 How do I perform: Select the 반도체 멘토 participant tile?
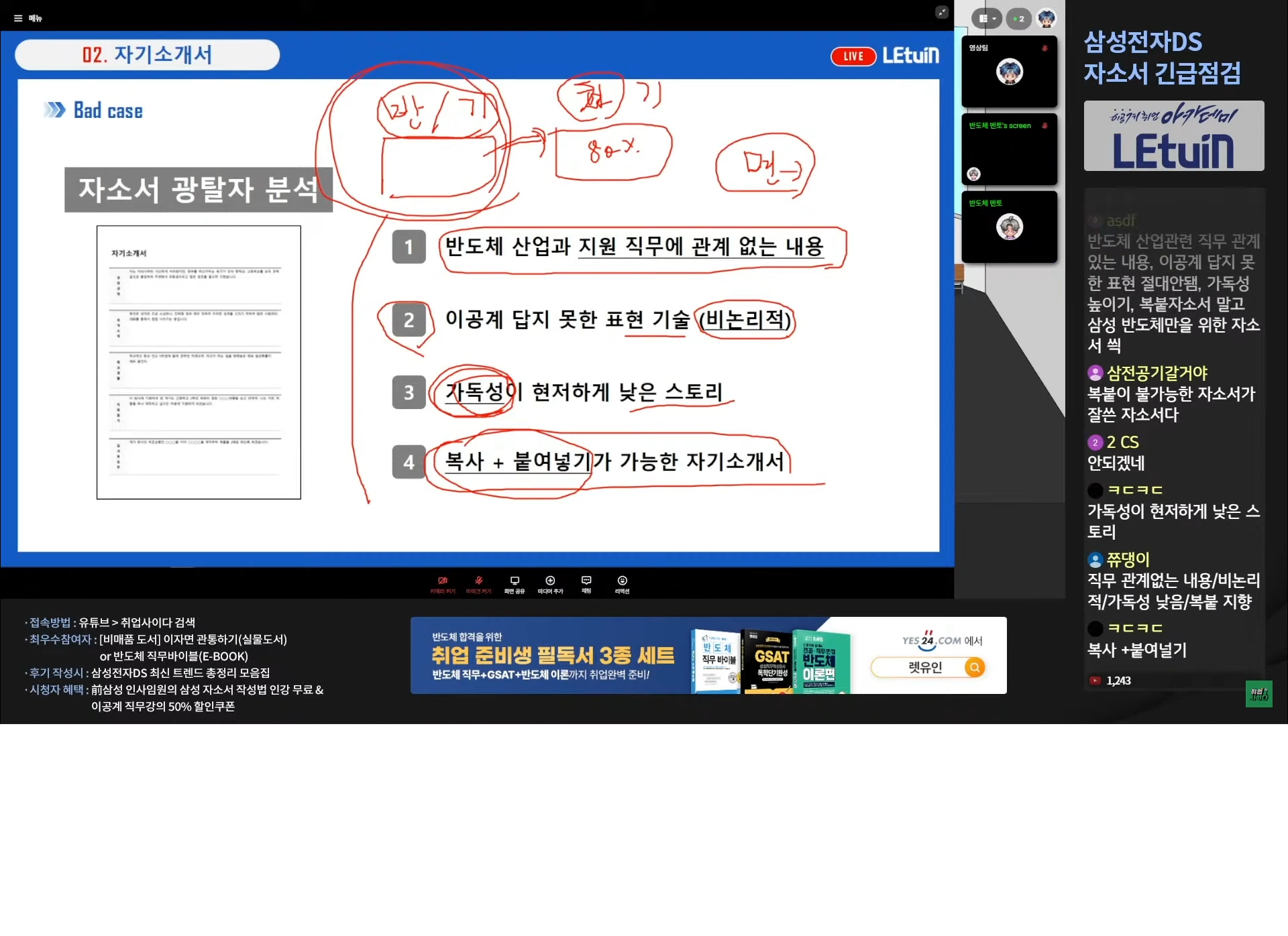(x=1009, y=227)
